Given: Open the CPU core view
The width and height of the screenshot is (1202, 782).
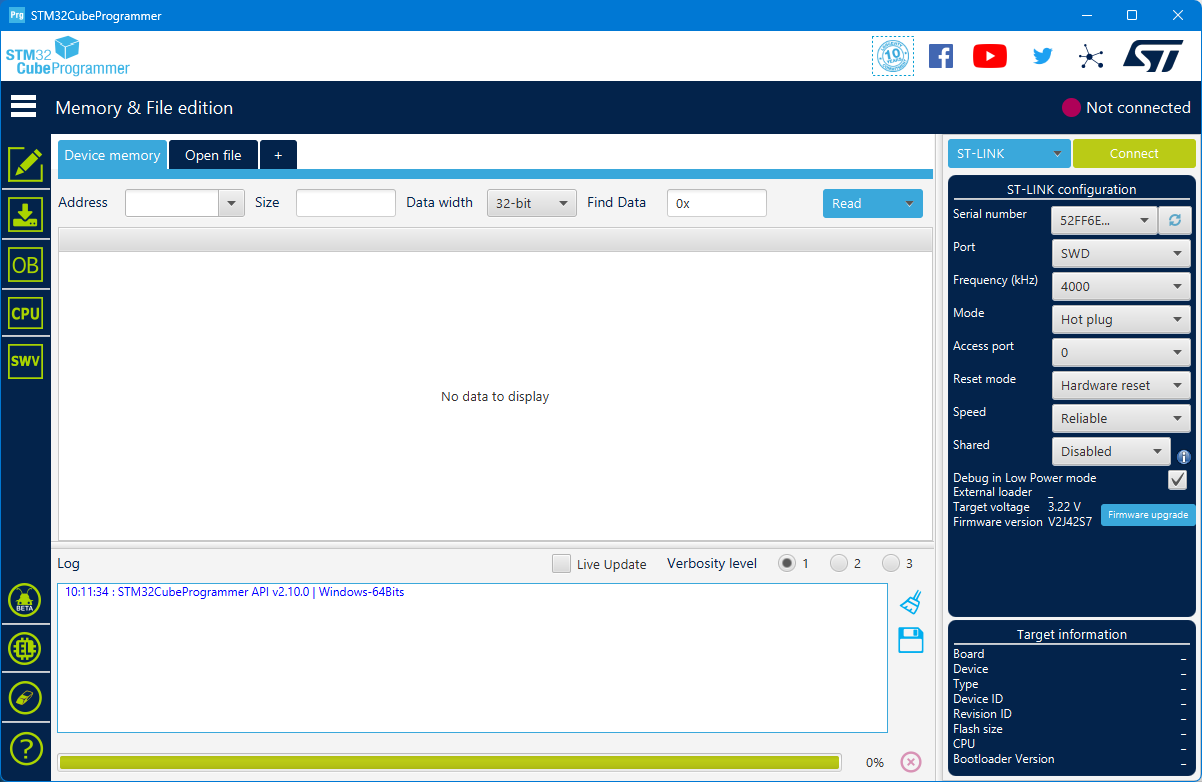Looking at the screenshot, I should [24, 312].
